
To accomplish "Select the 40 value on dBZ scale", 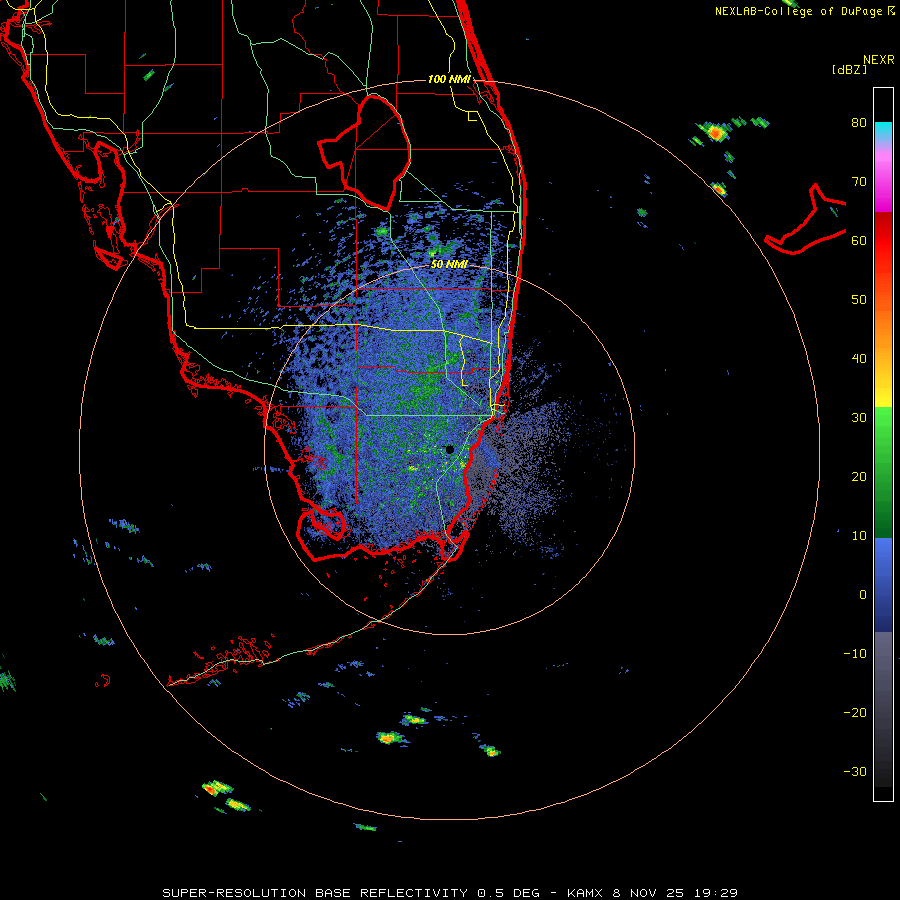I will coord(859,359).
